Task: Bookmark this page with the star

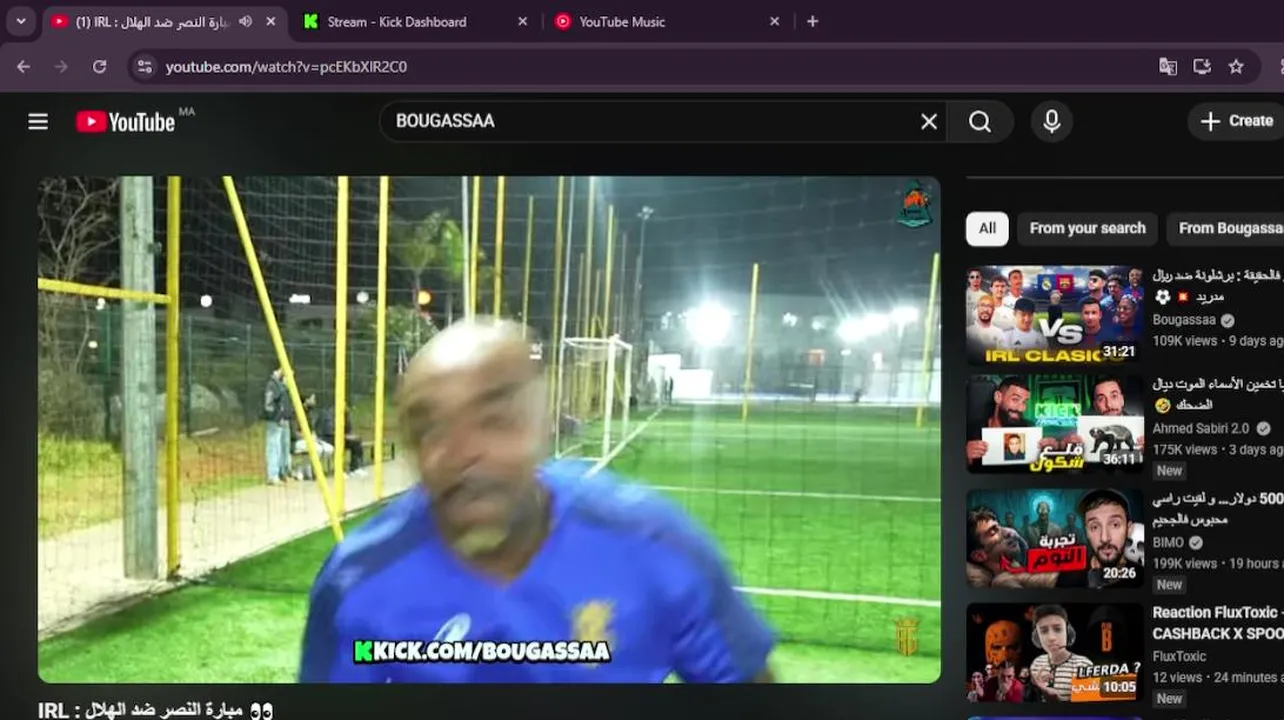Action: click(1236, 66)
